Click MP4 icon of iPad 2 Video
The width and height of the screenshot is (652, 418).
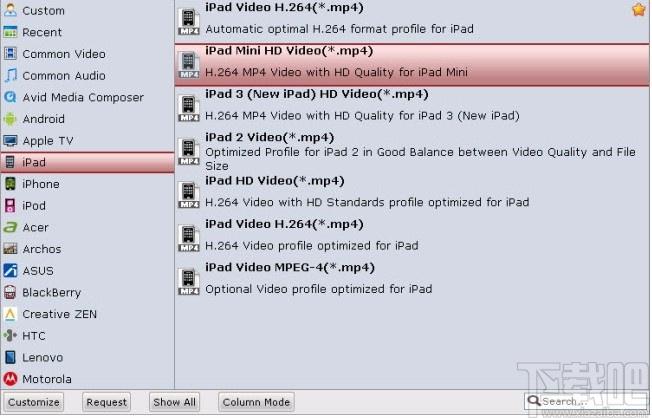(x=189, y=151)
